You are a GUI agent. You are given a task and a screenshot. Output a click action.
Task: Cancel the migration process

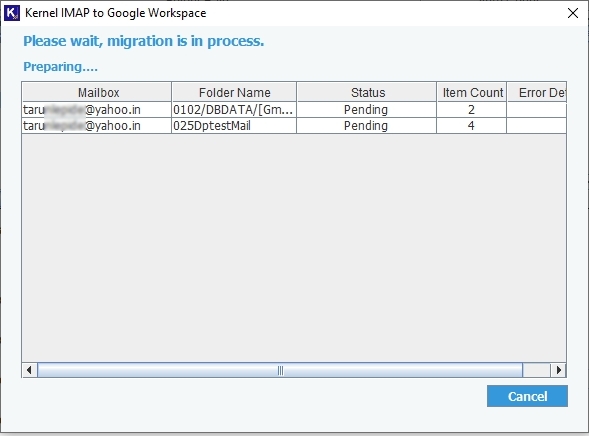(527, 396)
